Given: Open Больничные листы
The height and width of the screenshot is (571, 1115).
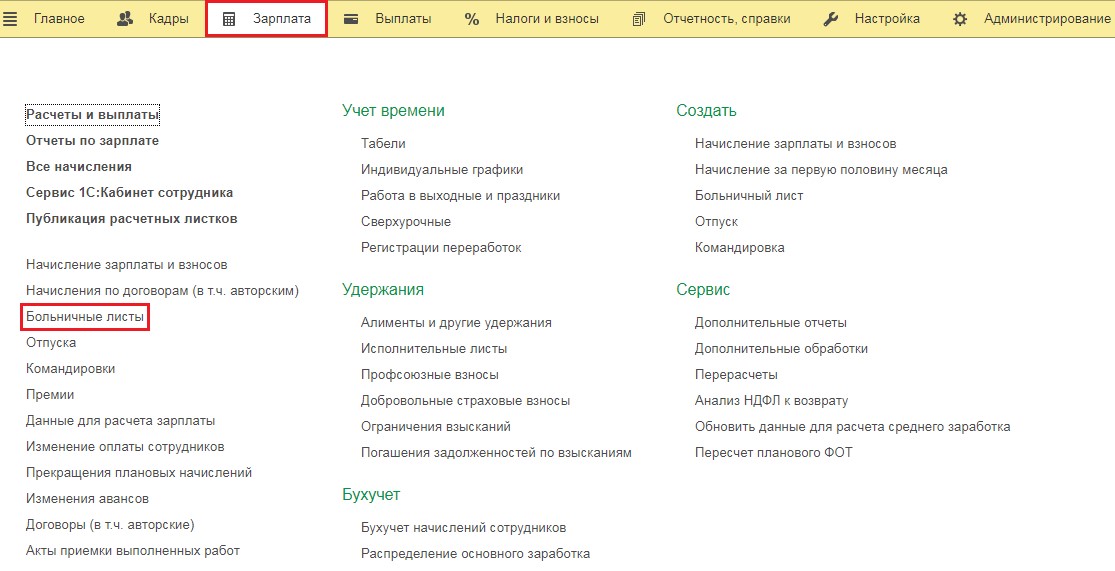Looking at the screenshot, I should [x=85, y=316].
